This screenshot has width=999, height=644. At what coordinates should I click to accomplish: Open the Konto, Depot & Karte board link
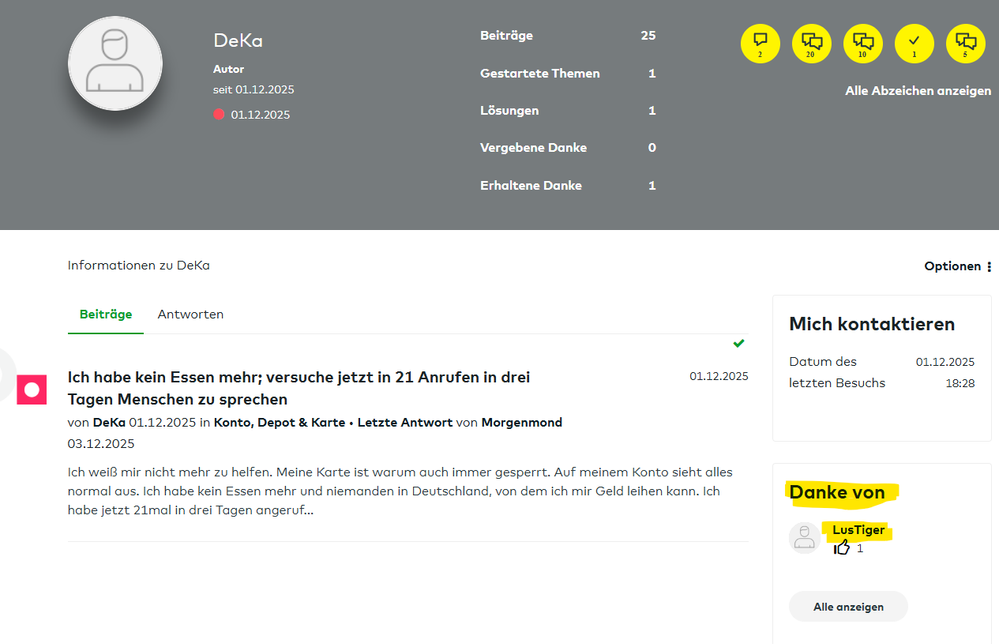[x=271, y=422]
